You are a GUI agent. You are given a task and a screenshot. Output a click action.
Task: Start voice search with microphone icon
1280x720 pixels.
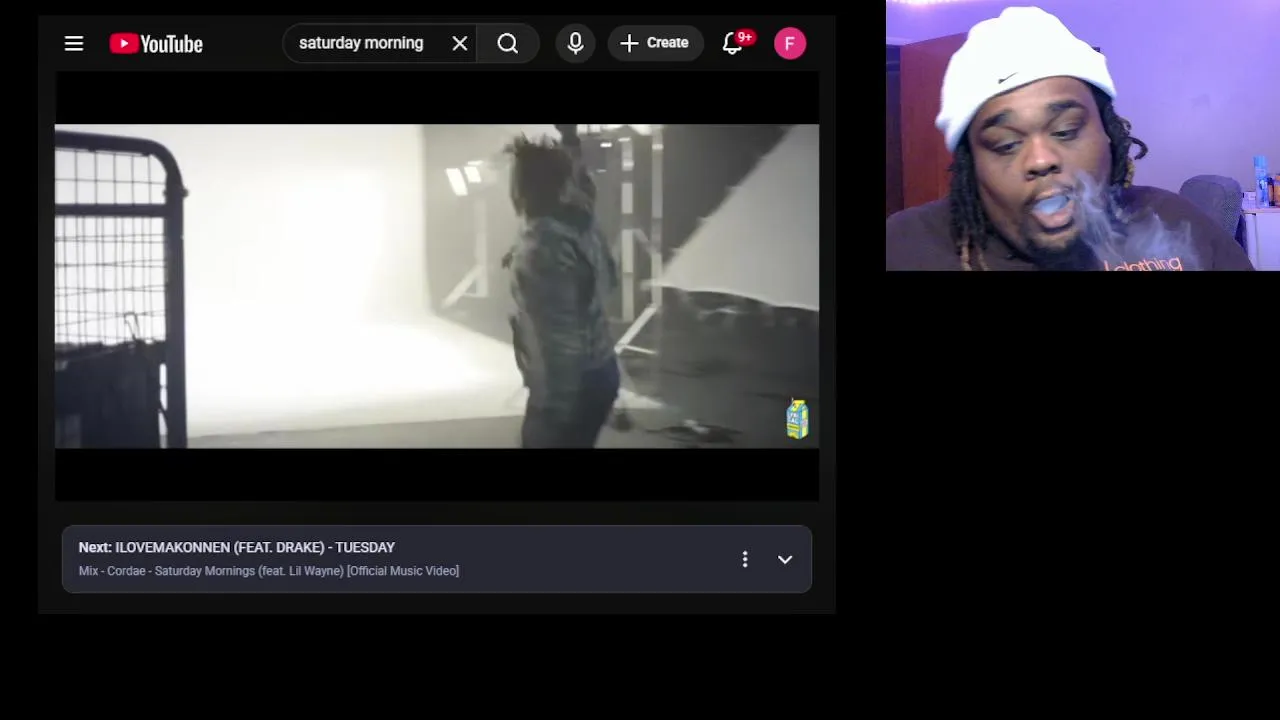coord(575,44)
